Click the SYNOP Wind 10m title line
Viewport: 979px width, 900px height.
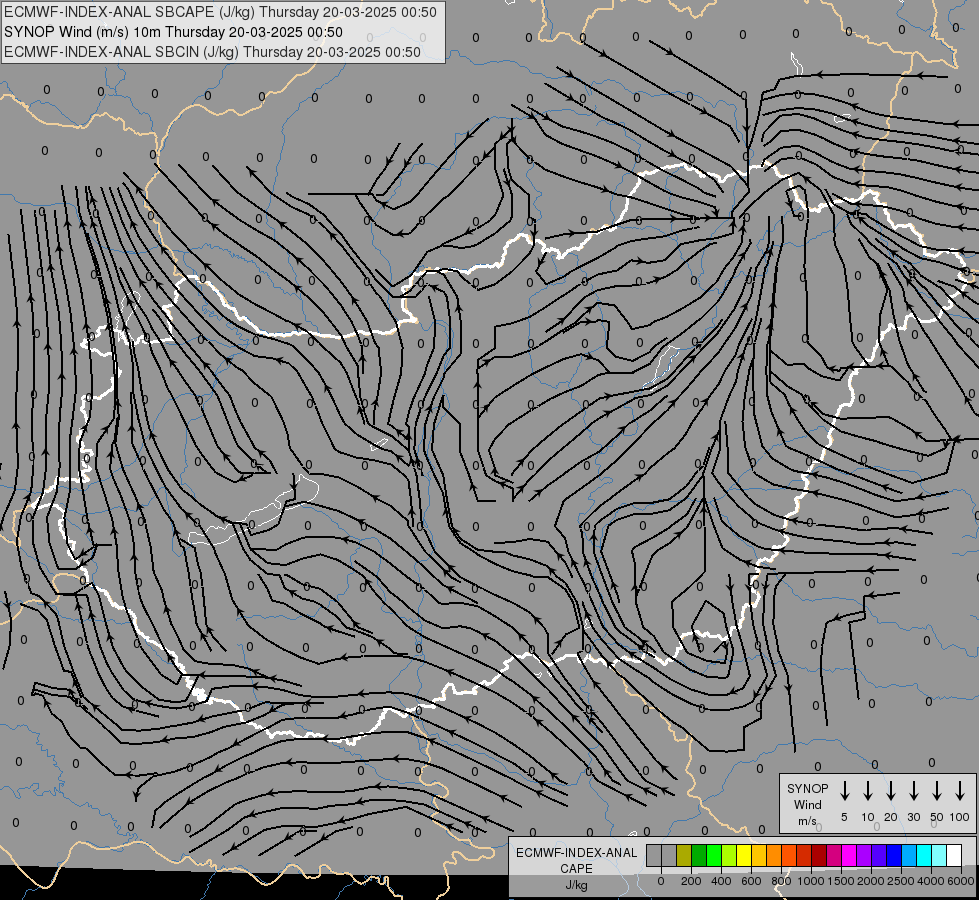pos(173,32)
